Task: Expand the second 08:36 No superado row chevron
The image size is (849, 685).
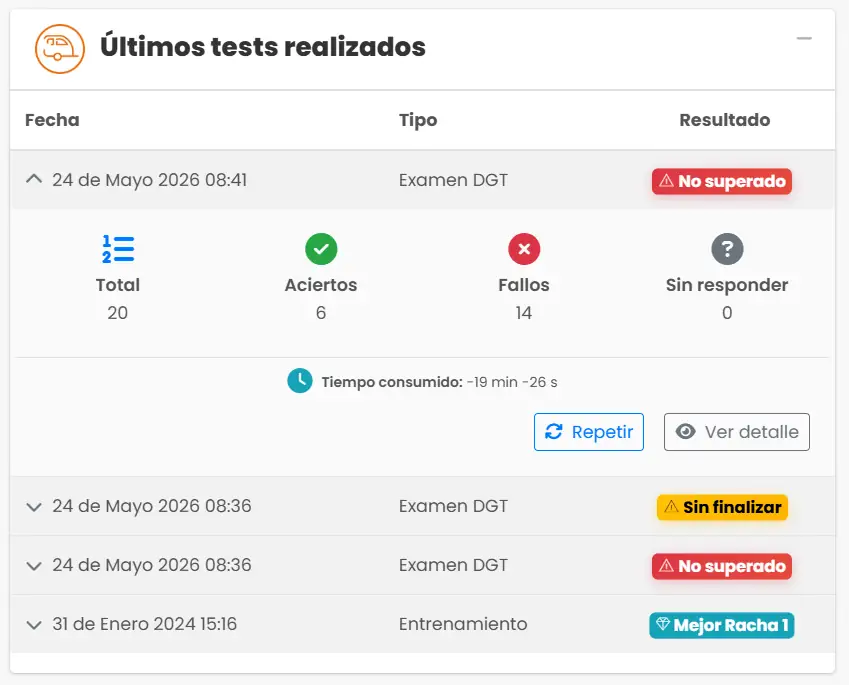Action: click(34, 566)
